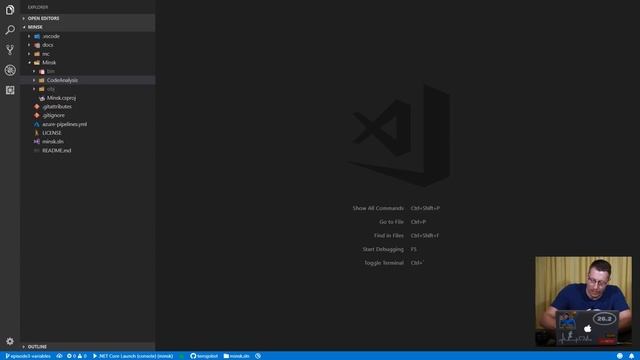Viewport: 640px width, 360px height.
Task: Click the azure-pipelines.yml Azure icon
Action: click(37, 124)
